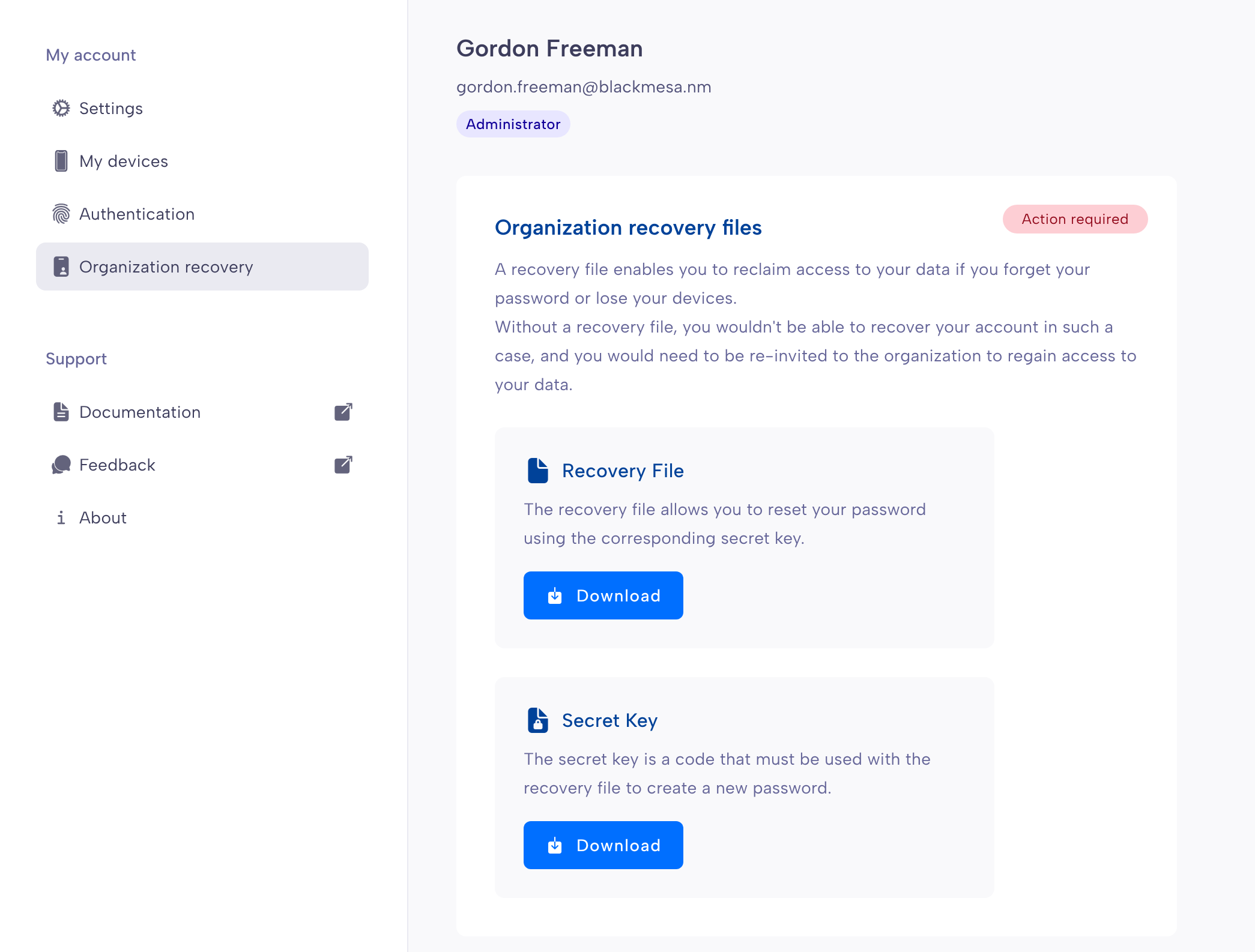1255x952 pixels.
Task: Click the About info icon
Action: (61, 517)
